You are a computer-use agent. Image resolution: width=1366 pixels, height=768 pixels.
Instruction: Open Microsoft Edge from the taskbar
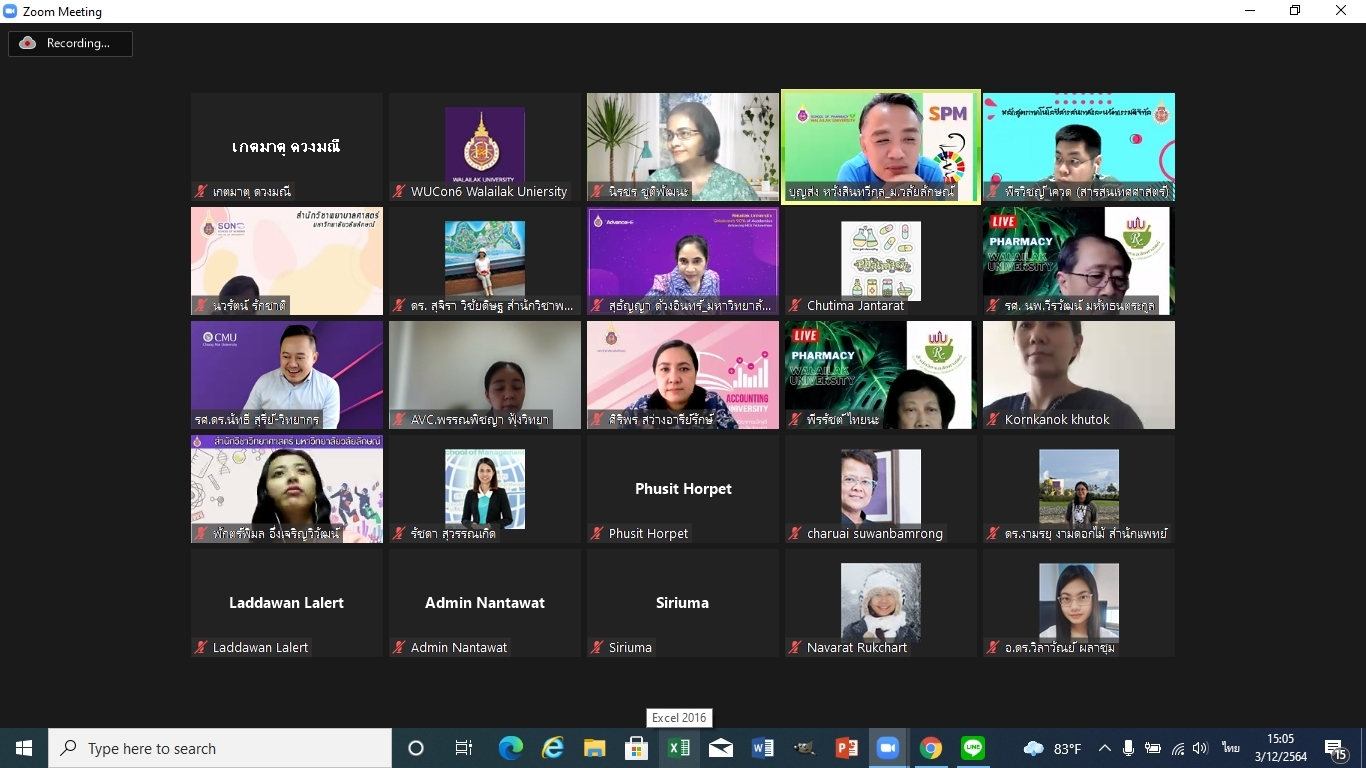pyautogui.click(x=511, y=748)
